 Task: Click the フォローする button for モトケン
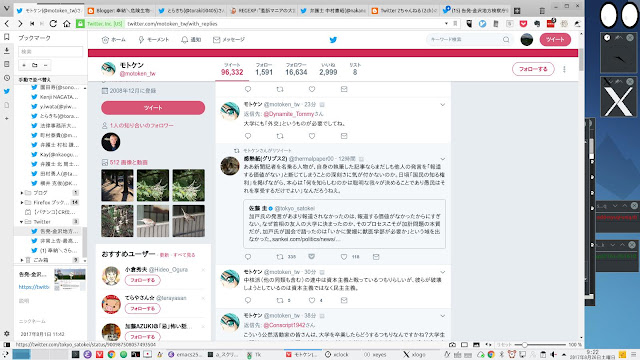[533, 69]
